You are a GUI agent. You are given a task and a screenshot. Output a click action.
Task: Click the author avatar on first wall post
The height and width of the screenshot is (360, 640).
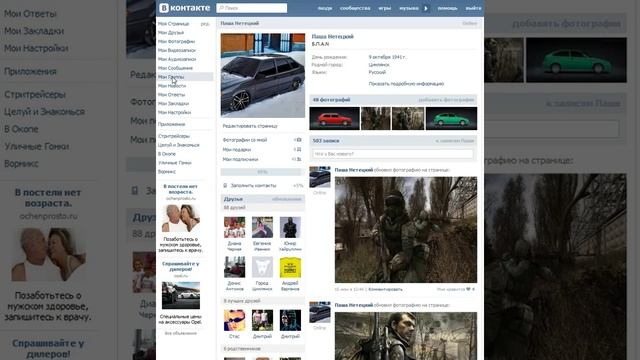click(x=320, y=177)
